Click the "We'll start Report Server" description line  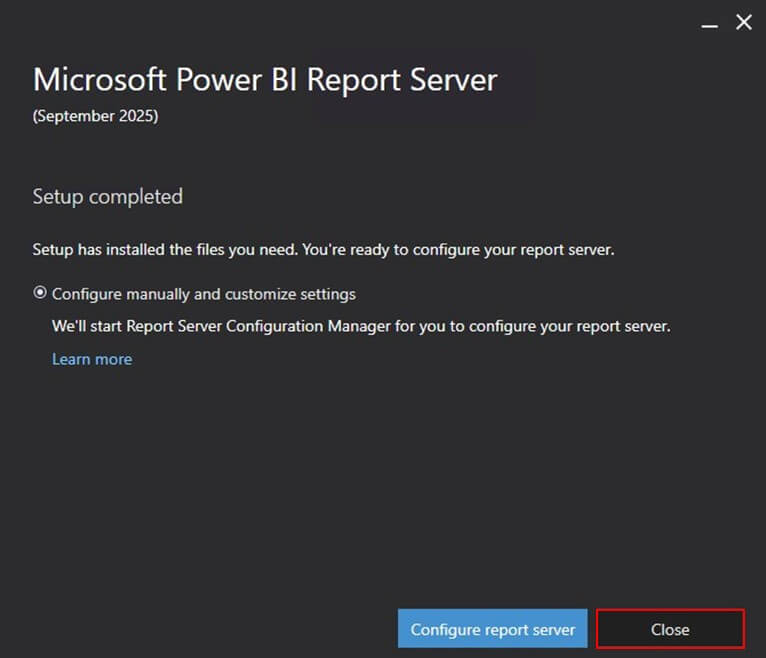(x=361, y=326)
